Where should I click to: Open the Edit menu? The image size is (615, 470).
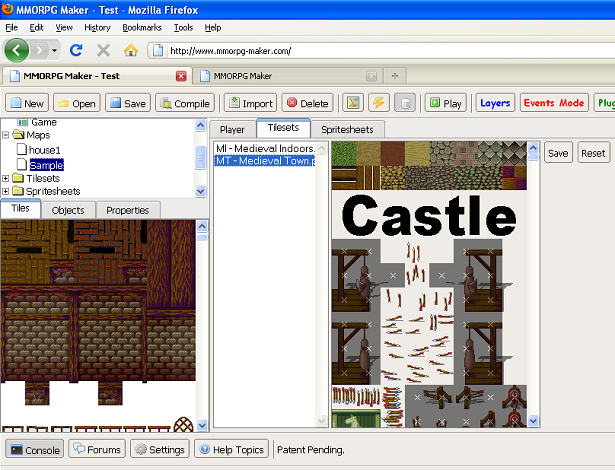[x=36, y=27]
